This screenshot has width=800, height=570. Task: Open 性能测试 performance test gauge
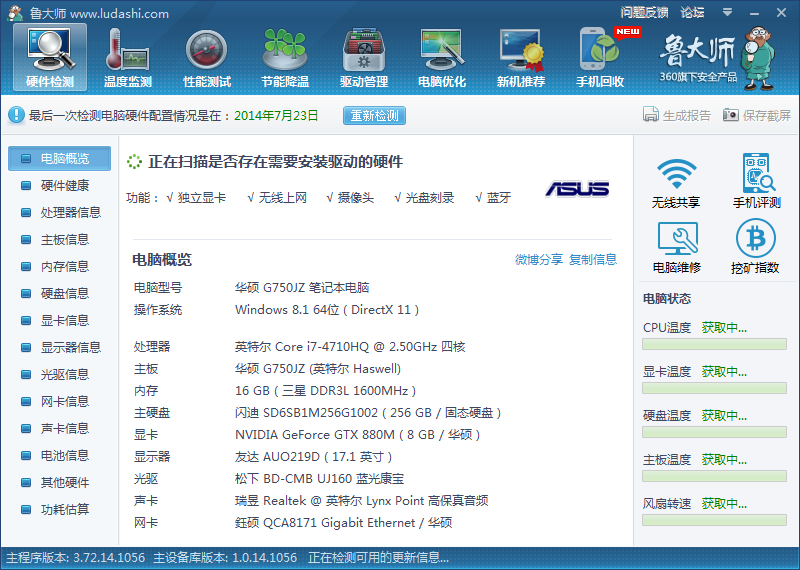(207, 57)
